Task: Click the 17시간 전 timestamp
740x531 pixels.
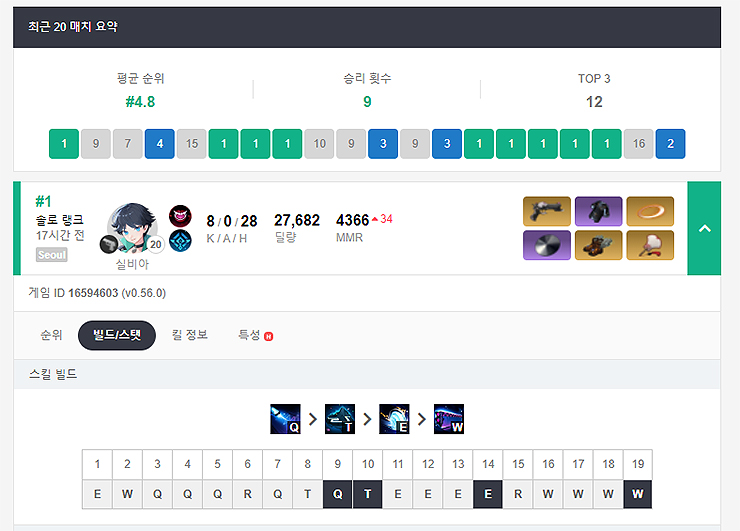Action: pyautogui.click(x=60, y=235)
